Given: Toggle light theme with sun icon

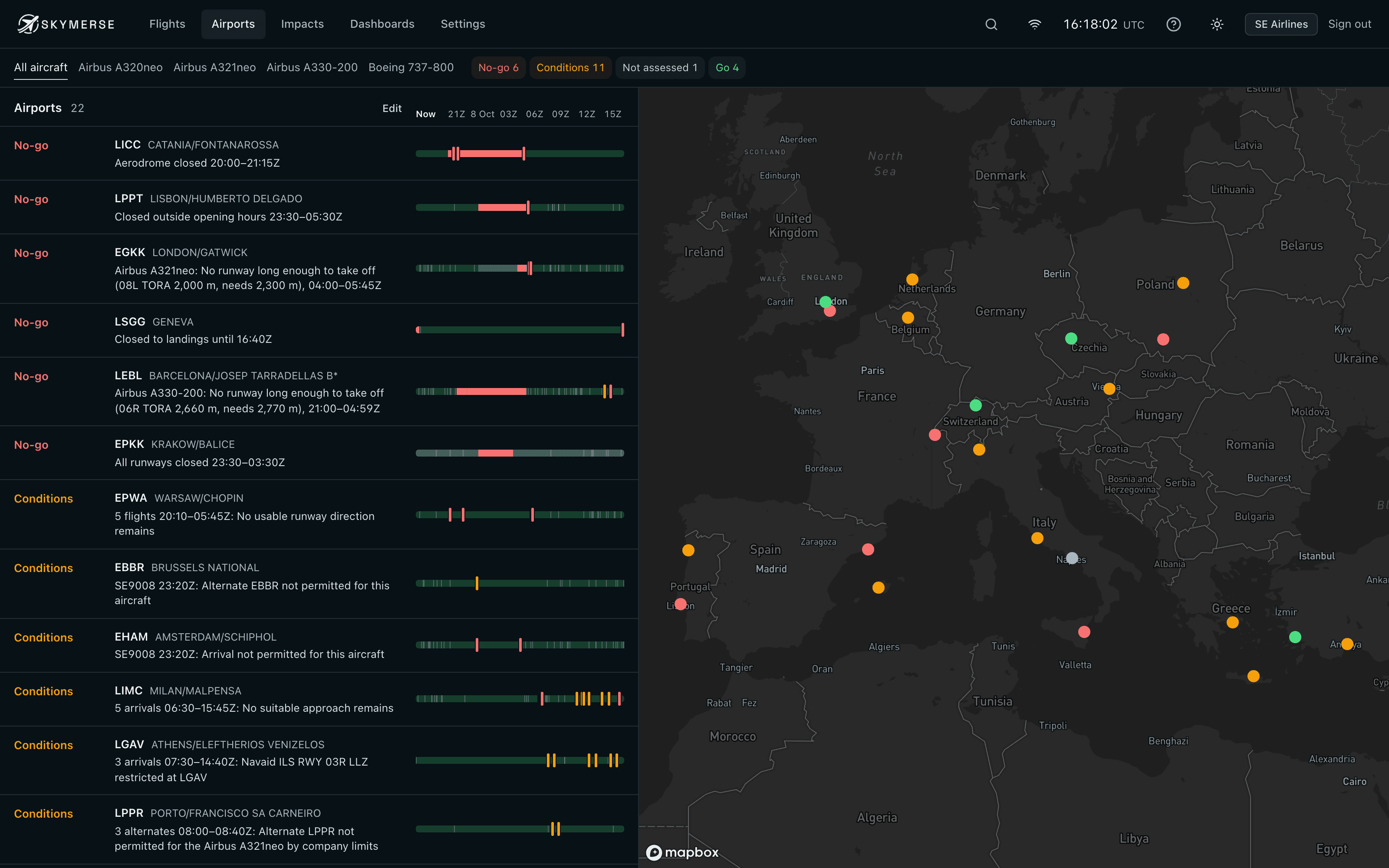Looking at the screenshot, I should tap(1217, 24).
